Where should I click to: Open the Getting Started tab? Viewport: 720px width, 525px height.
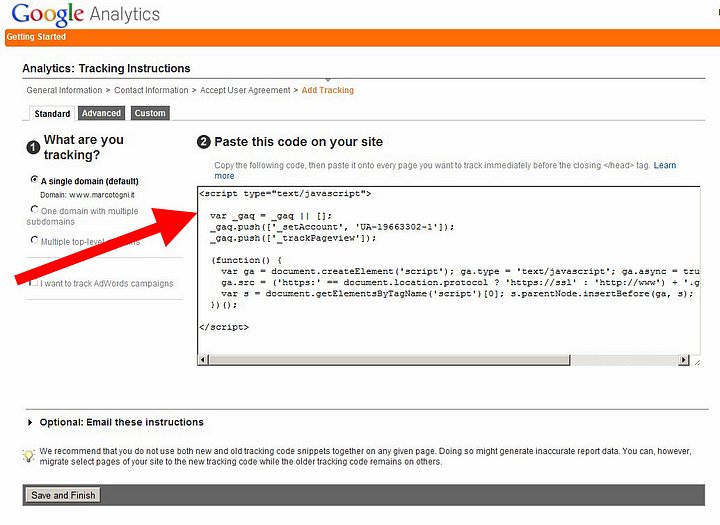36,37
